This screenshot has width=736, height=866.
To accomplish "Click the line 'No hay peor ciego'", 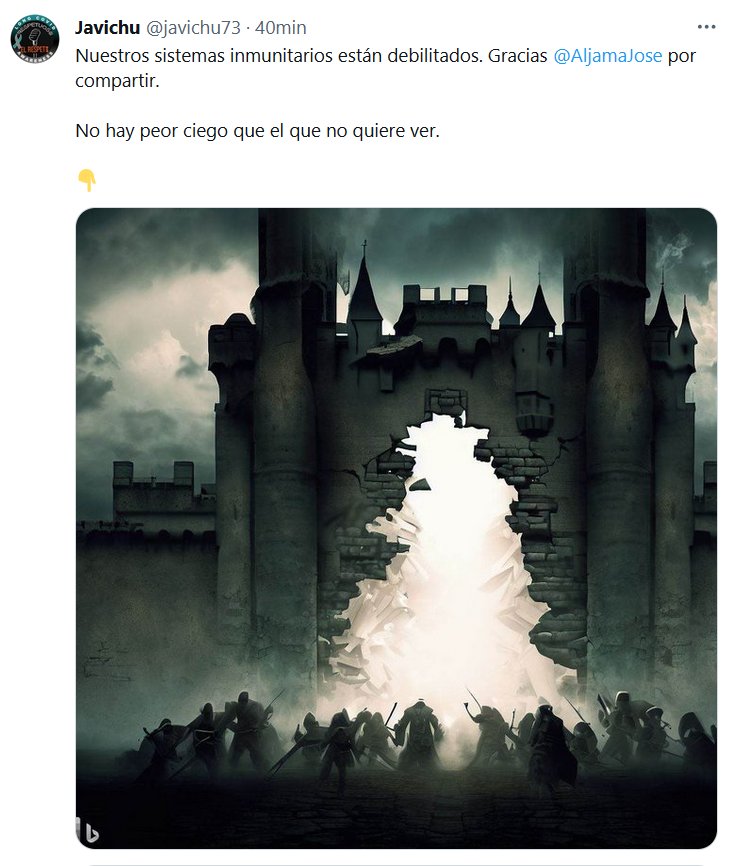I will point(257,131).
